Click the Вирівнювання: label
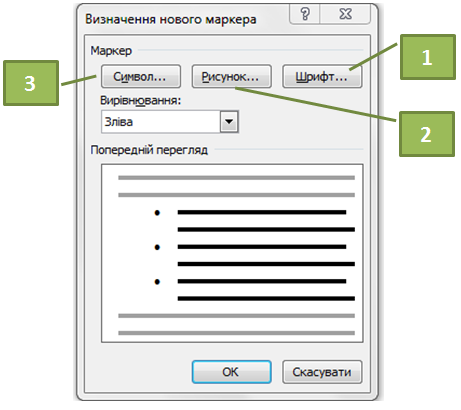The image size is (461, 410). click(x=140, y=100)
